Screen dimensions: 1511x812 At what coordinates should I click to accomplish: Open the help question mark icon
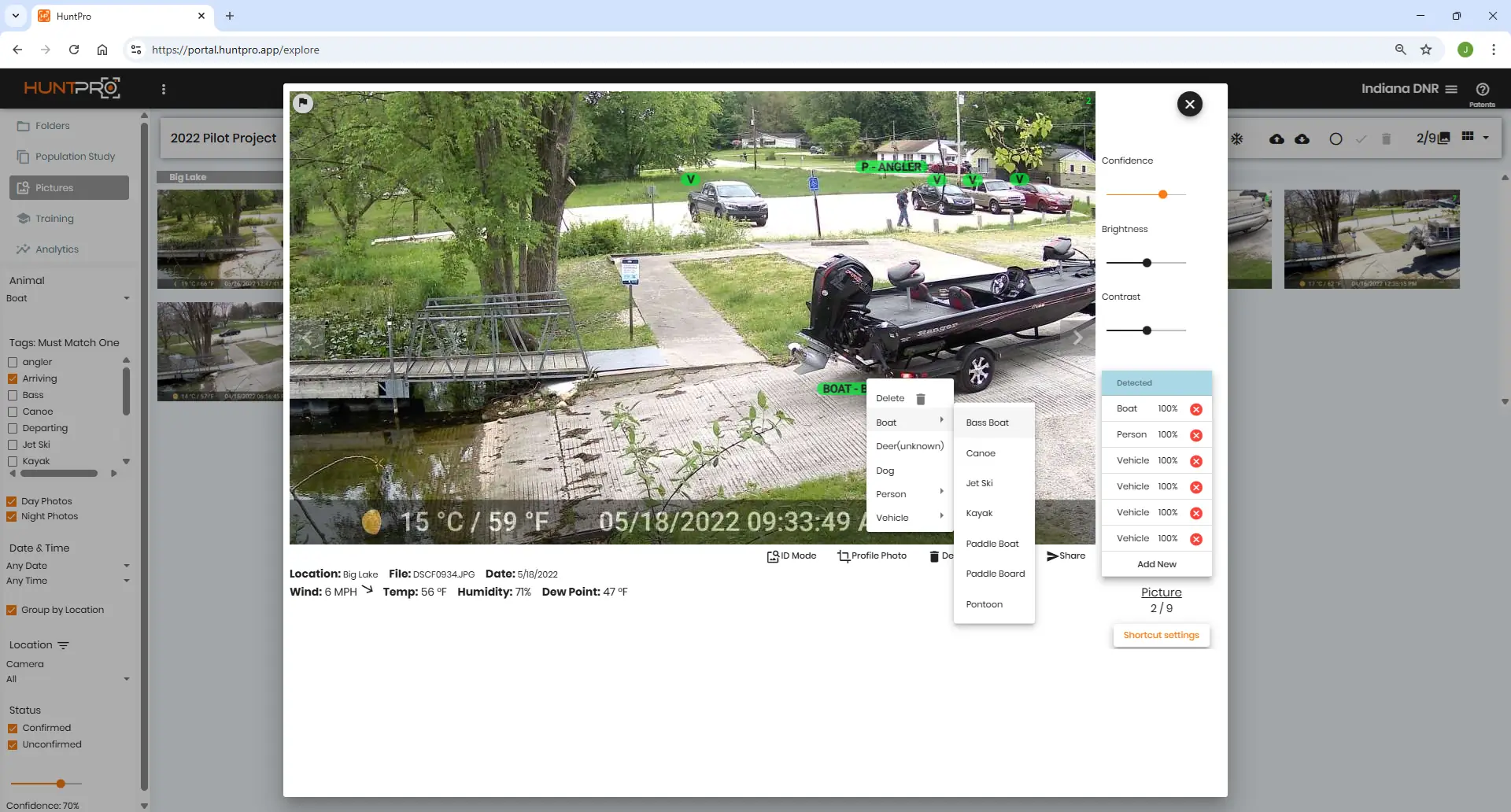tap(1483, 89)
